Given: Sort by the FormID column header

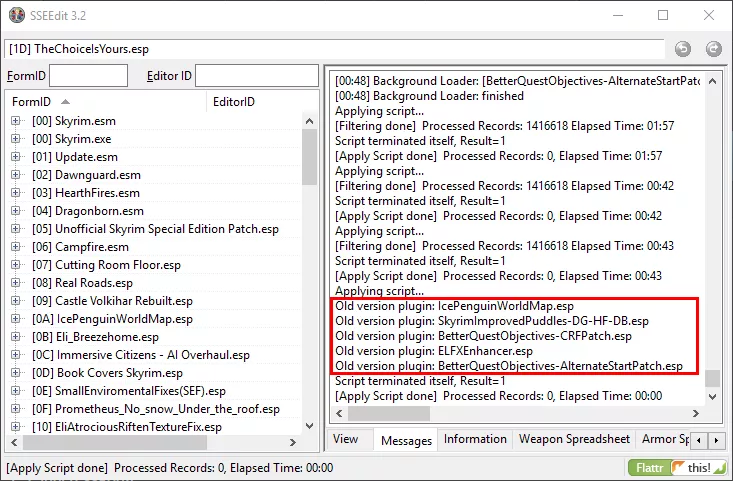Looking at the screenshot, I should tap(106, 101).
